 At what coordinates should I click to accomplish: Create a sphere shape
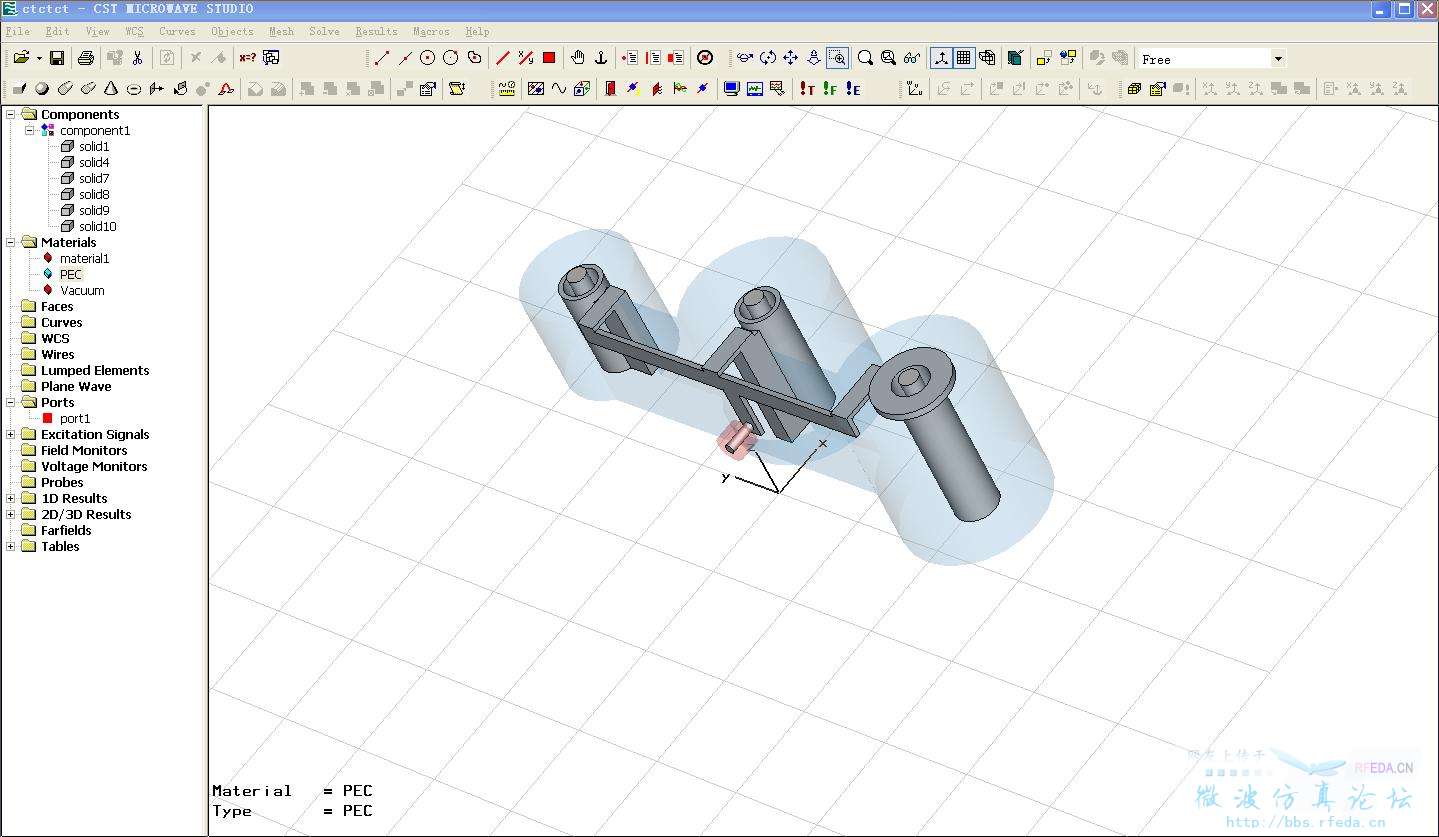point(42,89)
